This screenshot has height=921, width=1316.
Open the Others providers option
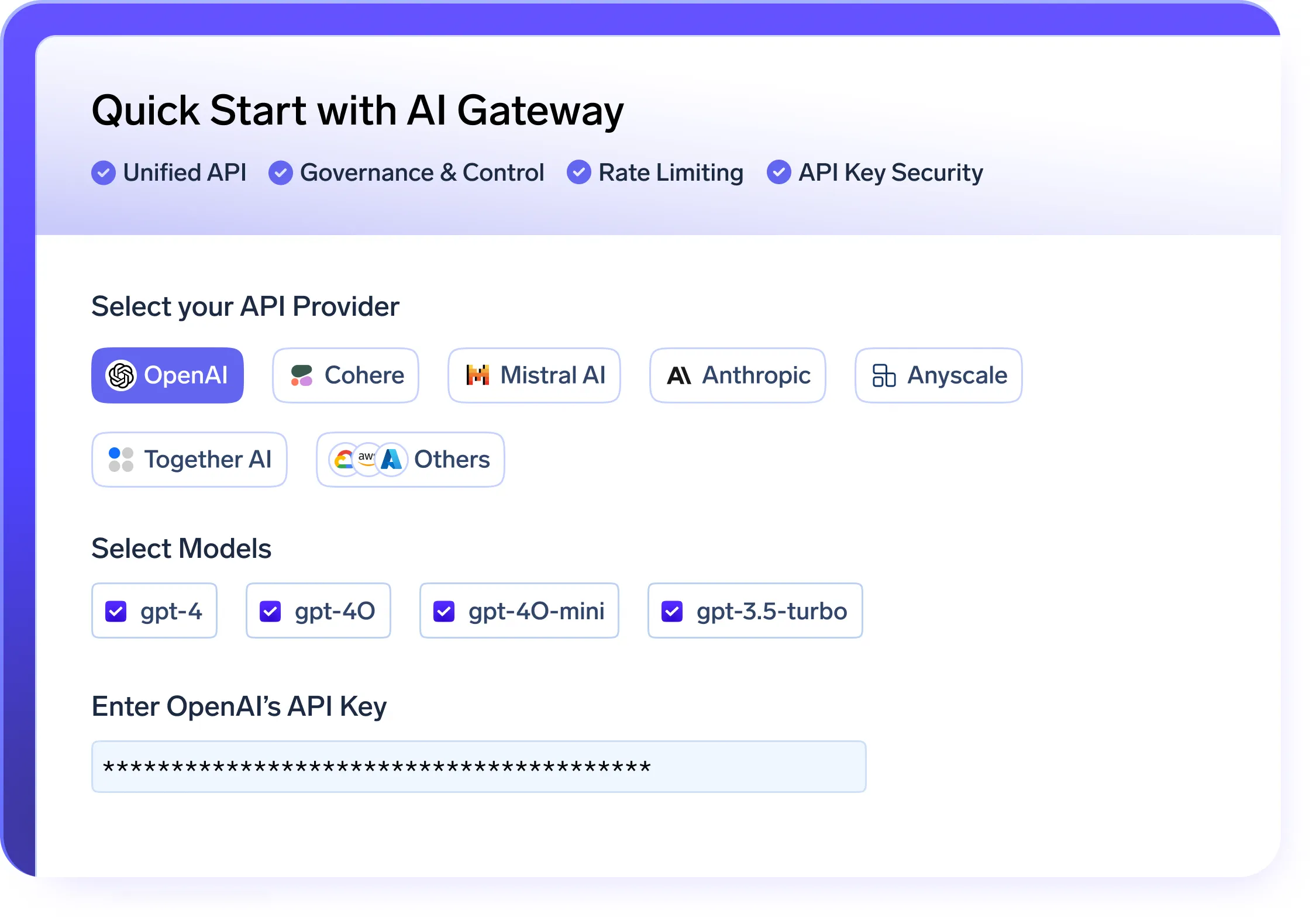coord(411,460)
